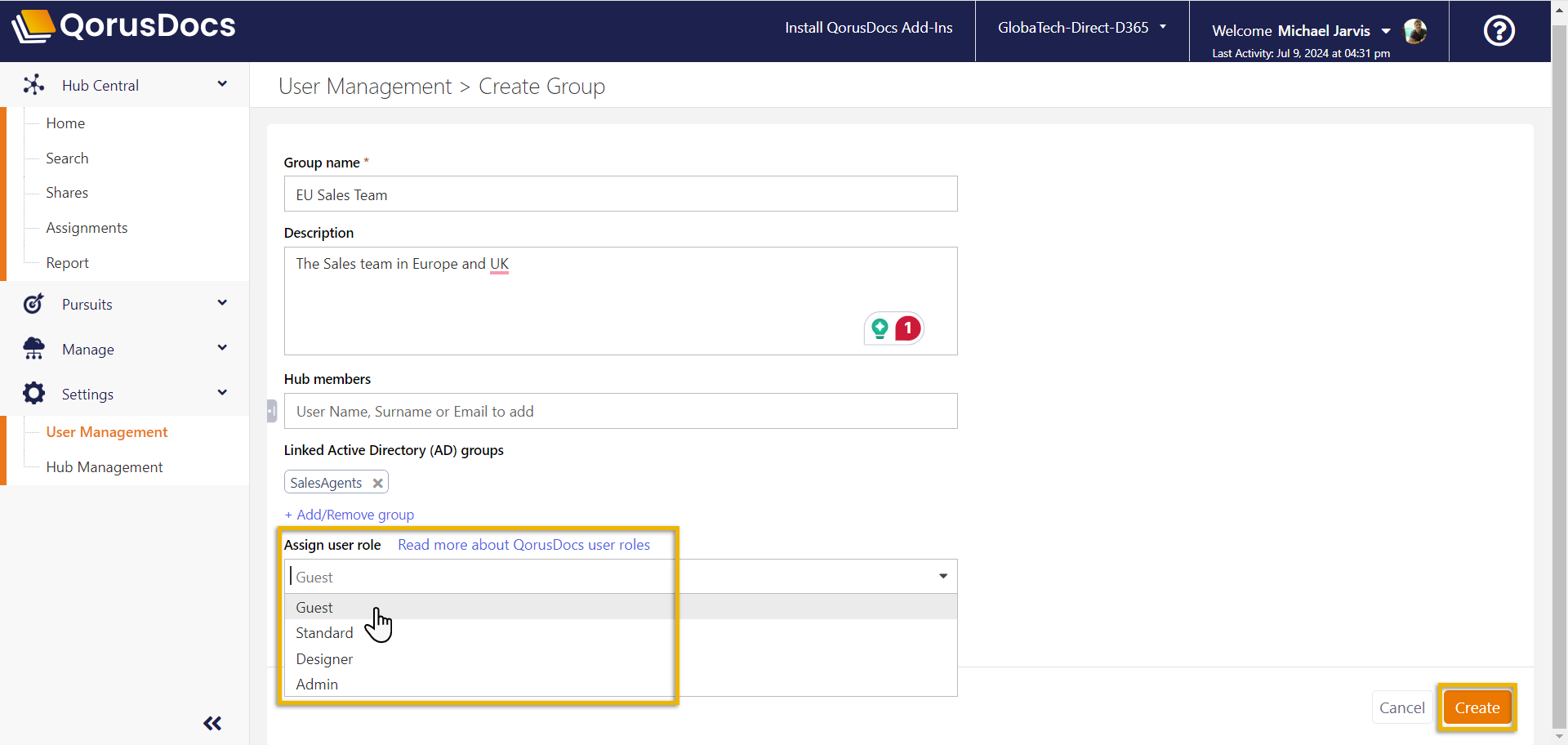Click Michael Jarvis profile avatar
This screenshot has width=1568, height=745.
pos(1415,31)
